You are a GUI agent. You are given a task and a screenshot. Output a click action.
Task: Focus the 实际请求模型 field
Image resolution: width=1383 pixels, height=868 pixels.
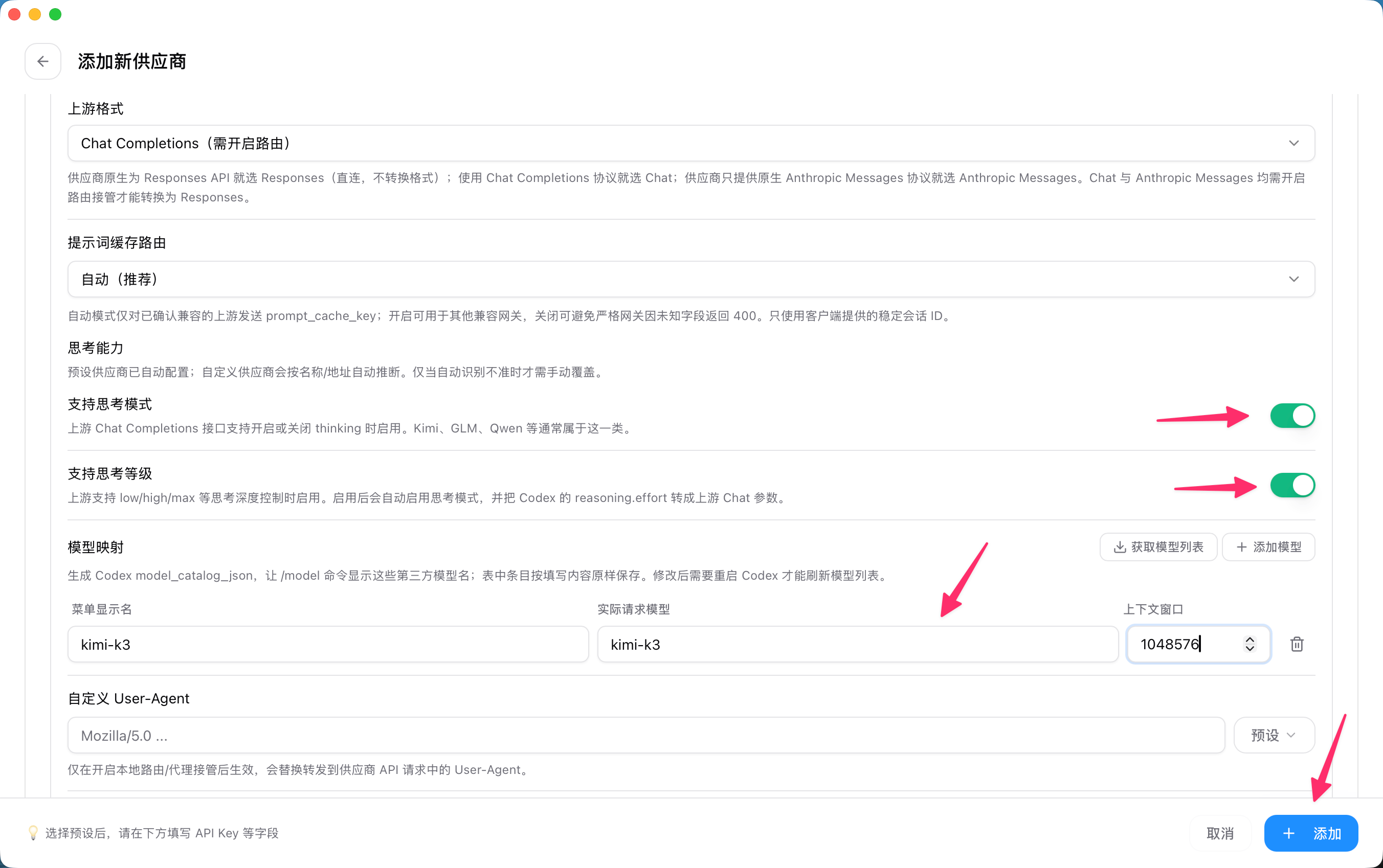click(858, 644)
